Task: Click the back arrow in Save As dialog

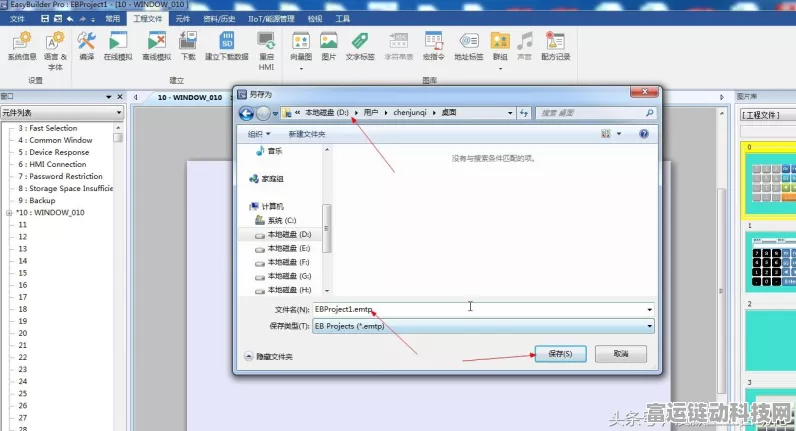Action: [x=246, y=113]
